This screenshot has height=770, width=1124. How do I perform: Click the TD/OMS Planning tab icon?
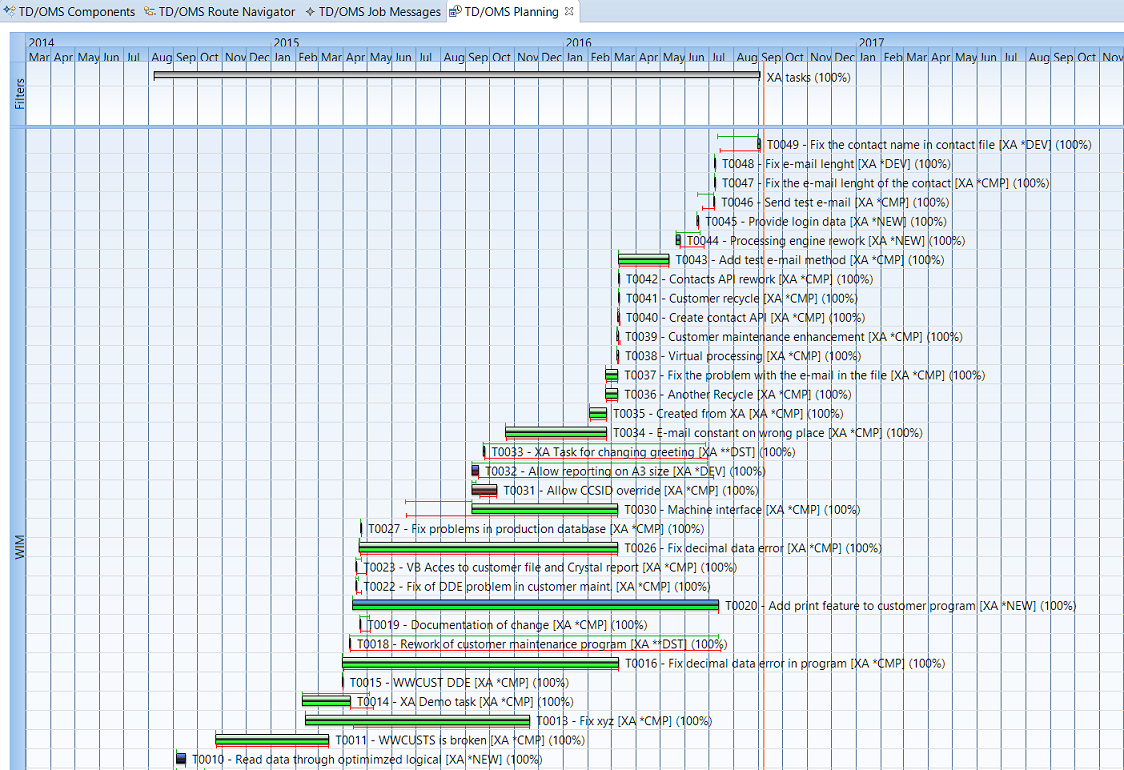(455, 12)
